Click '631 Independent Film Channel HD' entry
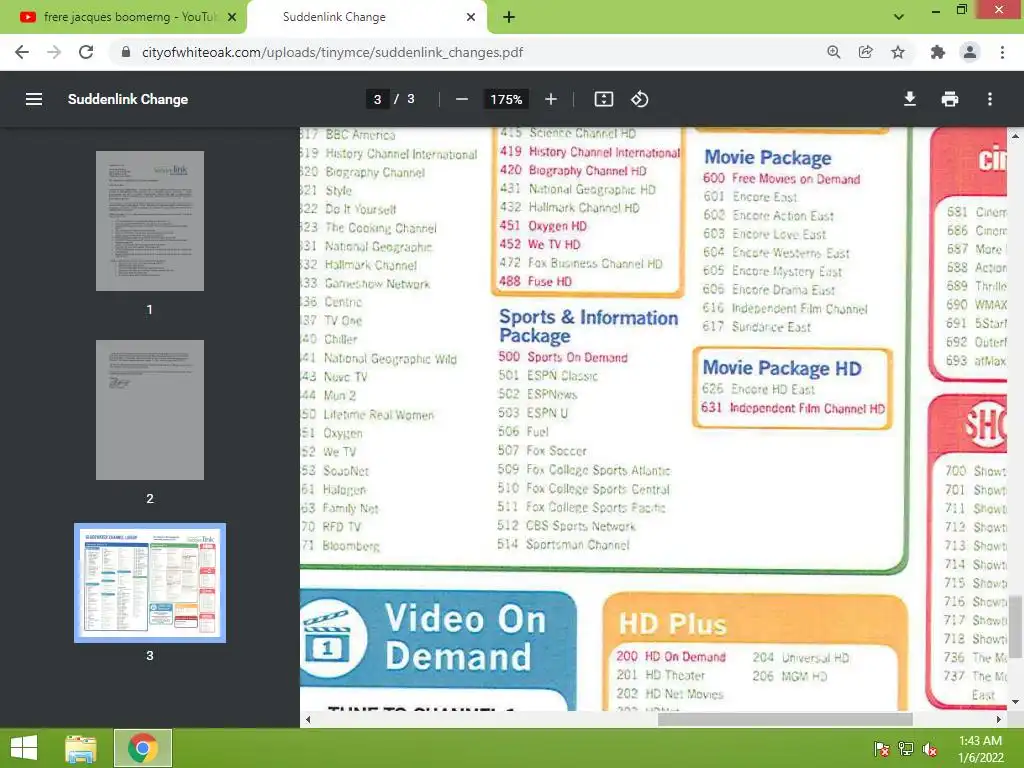The height and width of the screenshot is (768, 1024). (x=793, y=408)
